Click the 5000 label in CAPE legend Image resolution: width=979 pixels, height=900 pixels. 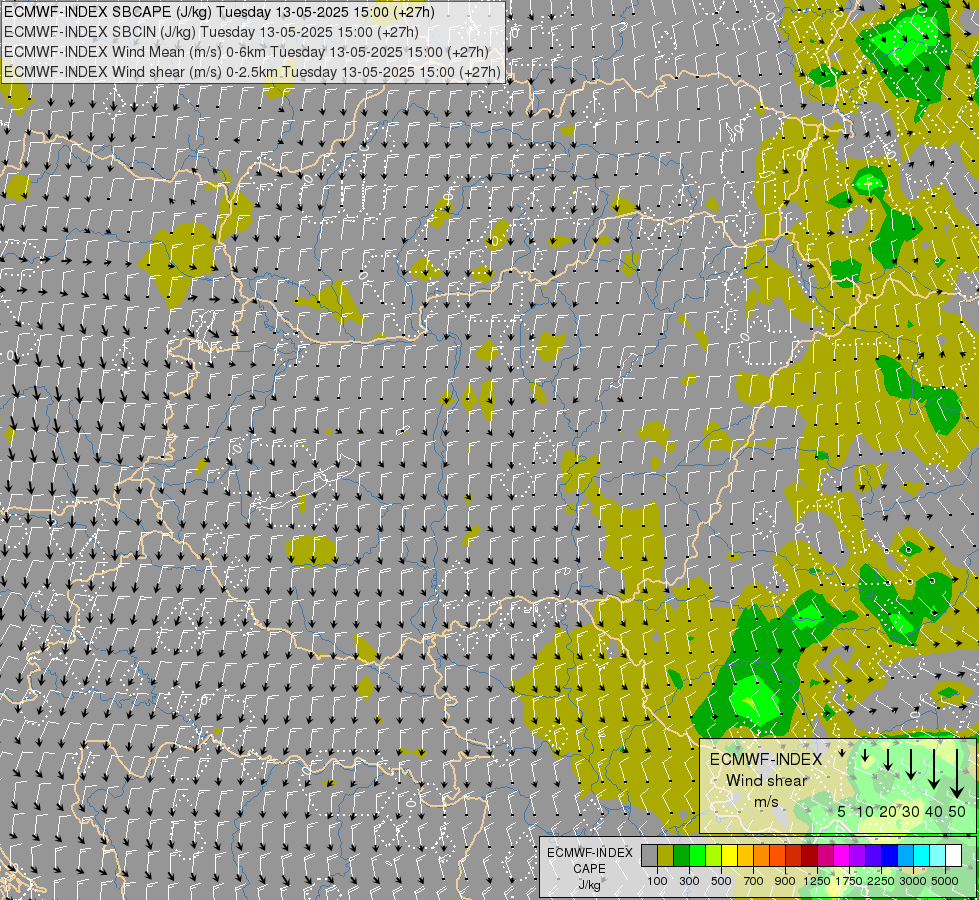click(945, 881)
